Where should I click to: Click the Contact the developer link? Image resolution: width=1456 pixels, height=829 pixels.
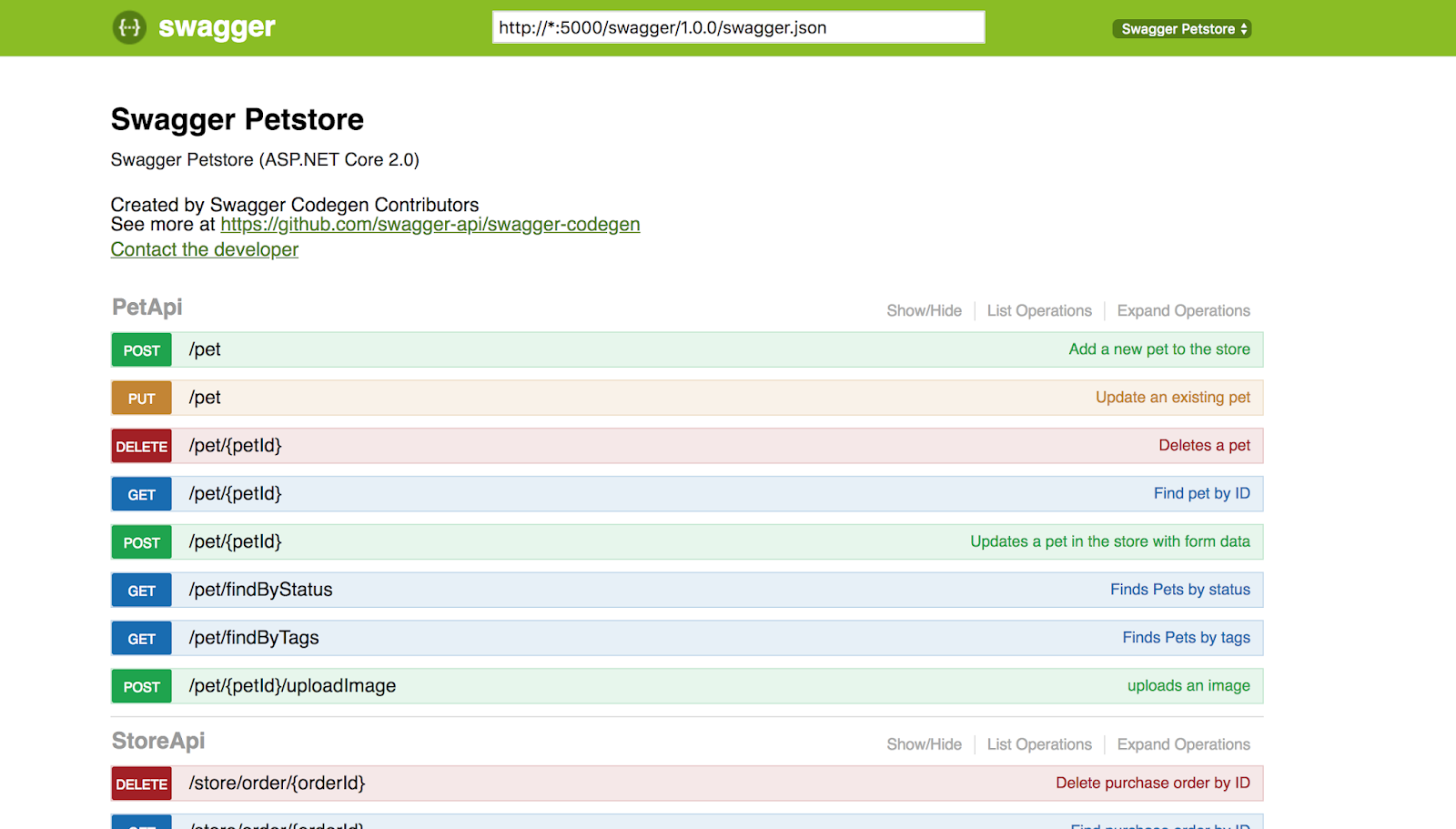pyautogui.click(x=205, y=249)
